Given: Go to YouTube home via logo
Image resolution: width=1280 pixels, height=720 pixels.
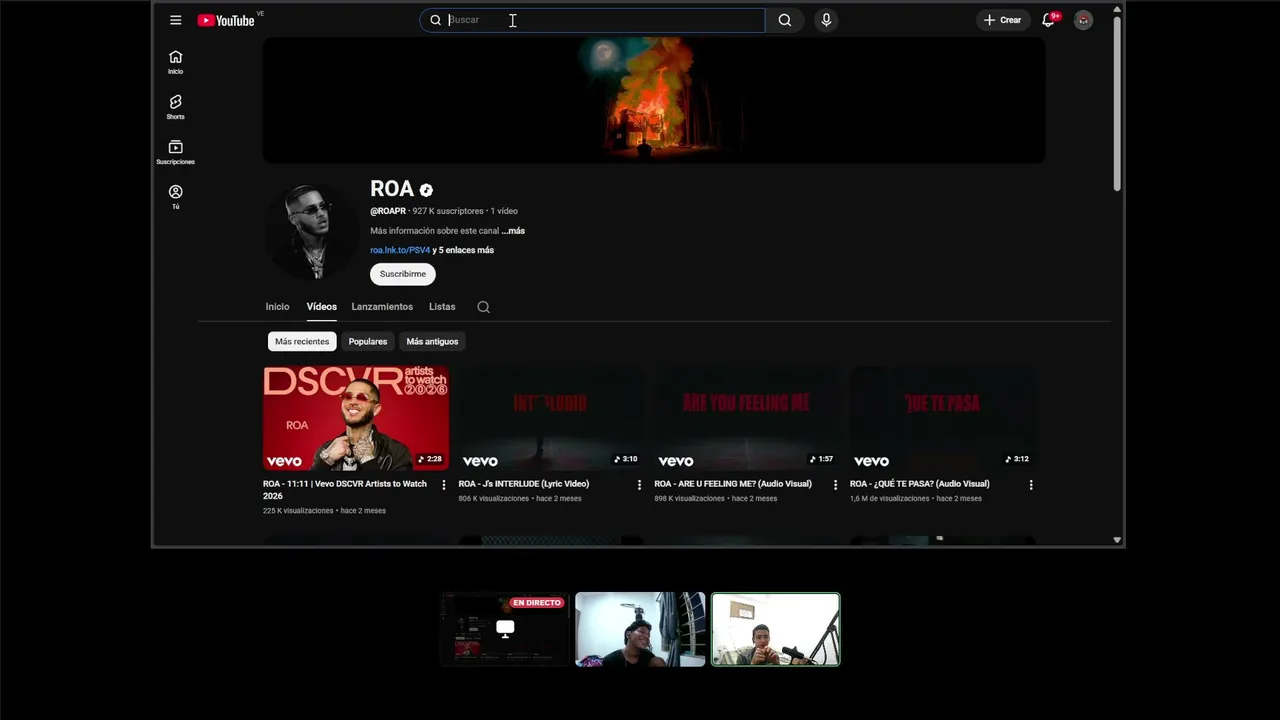Looking at the screenshot, I should [226, 20].
